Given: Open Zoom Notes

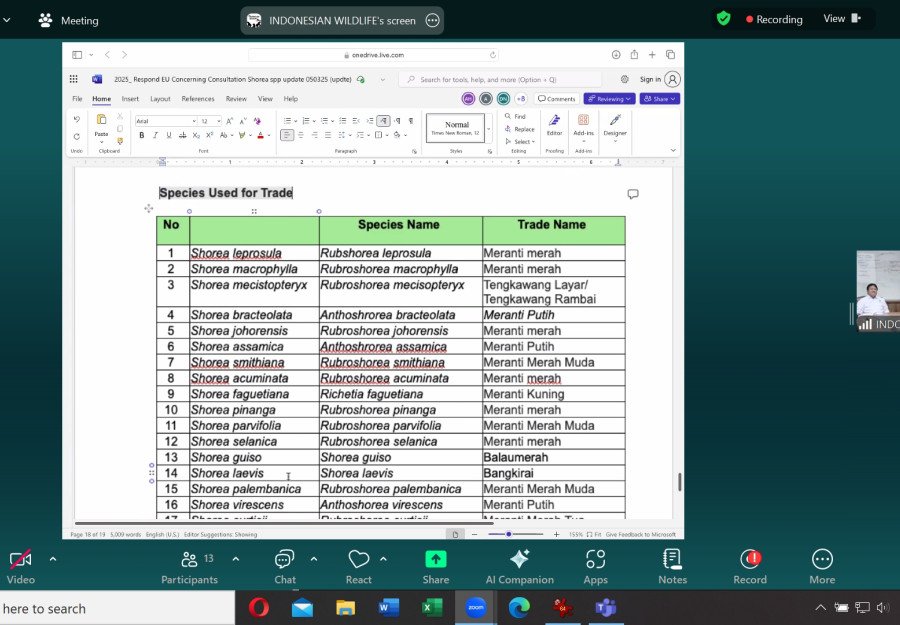Looking at the screenshot, I should pyautogui.click(x=672, y=560).
